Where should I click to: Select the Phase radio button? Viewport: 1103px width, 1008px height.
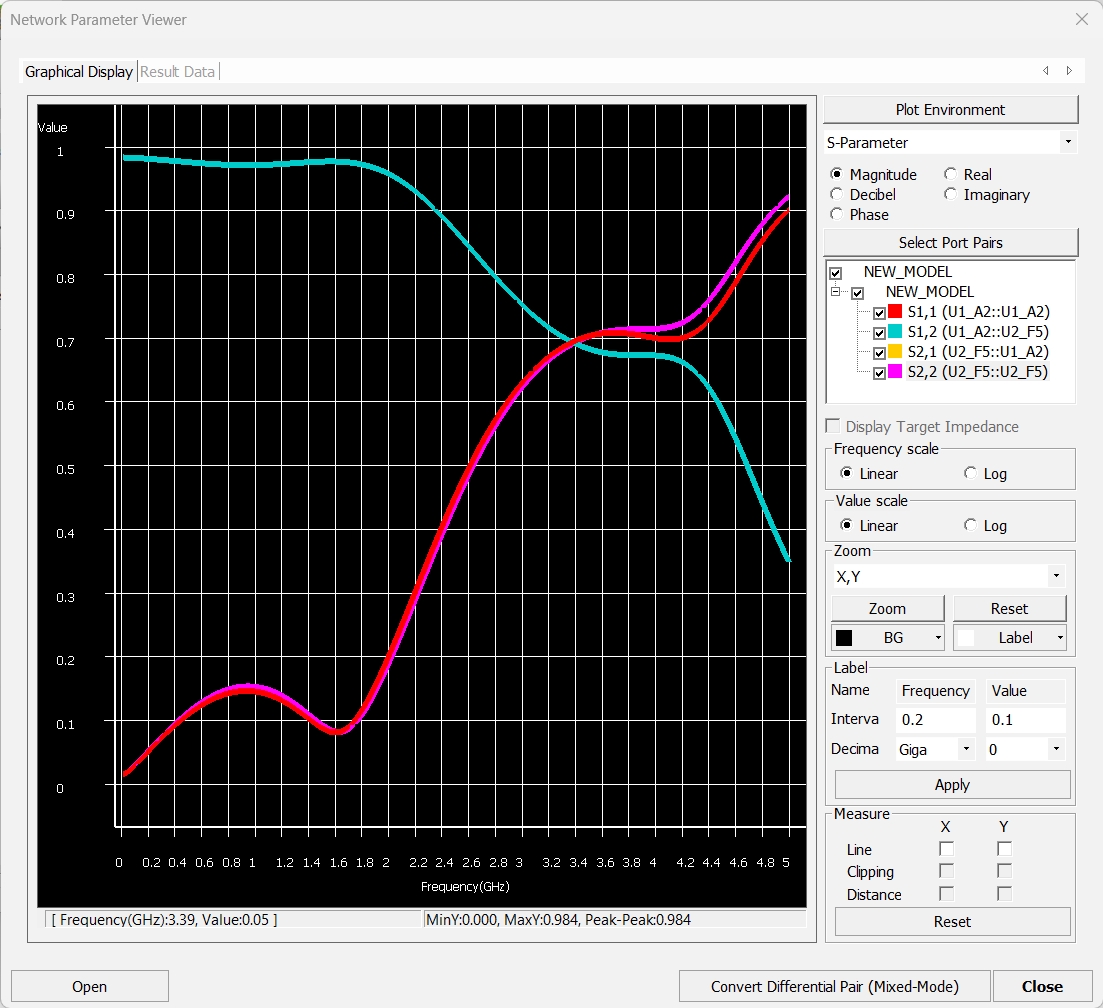(x=836, y=214)
